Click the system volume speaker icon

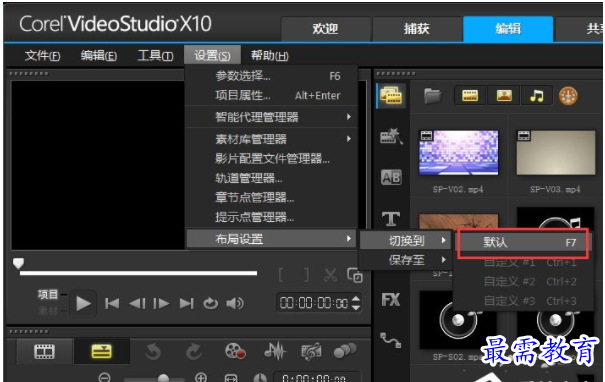(x=235, y=304)
